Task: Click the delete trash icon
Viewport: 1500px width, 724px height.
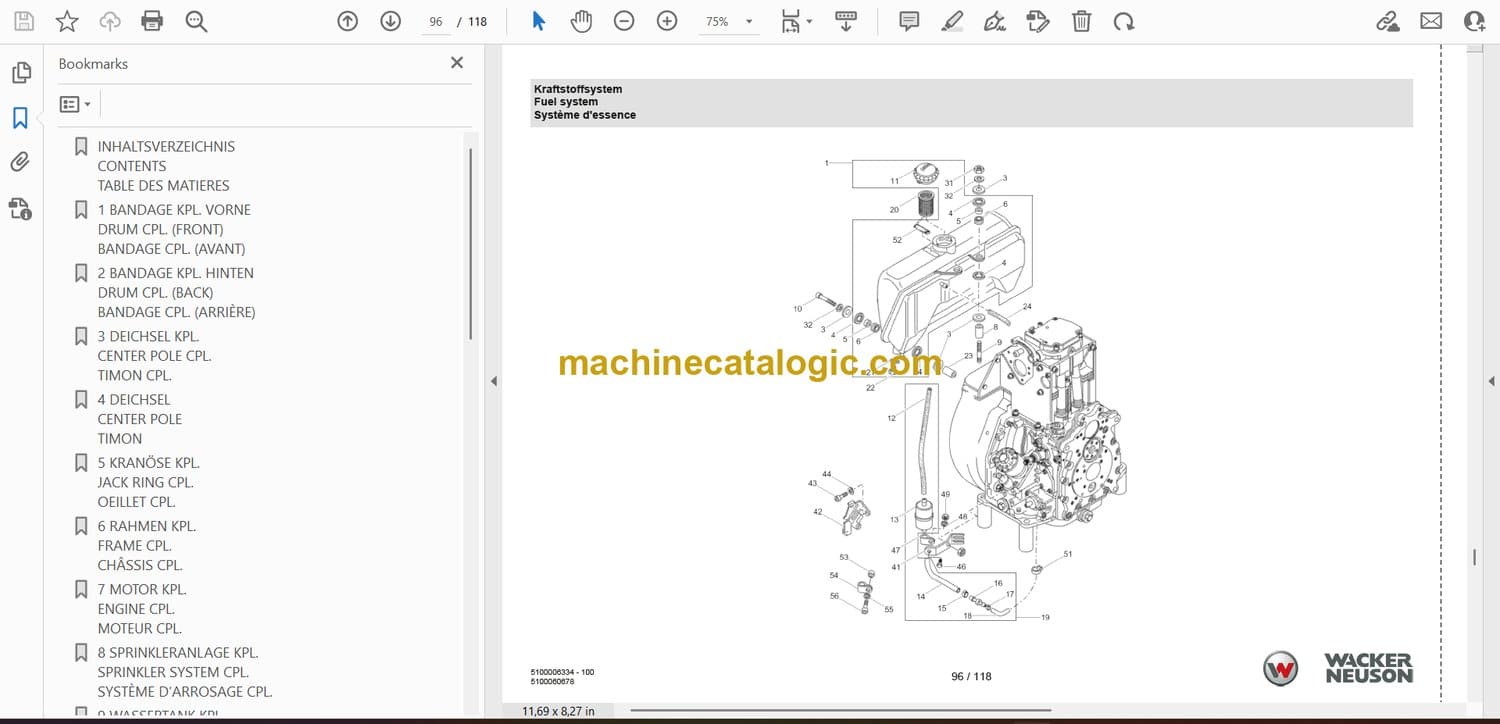Action: pos(1081,21)
